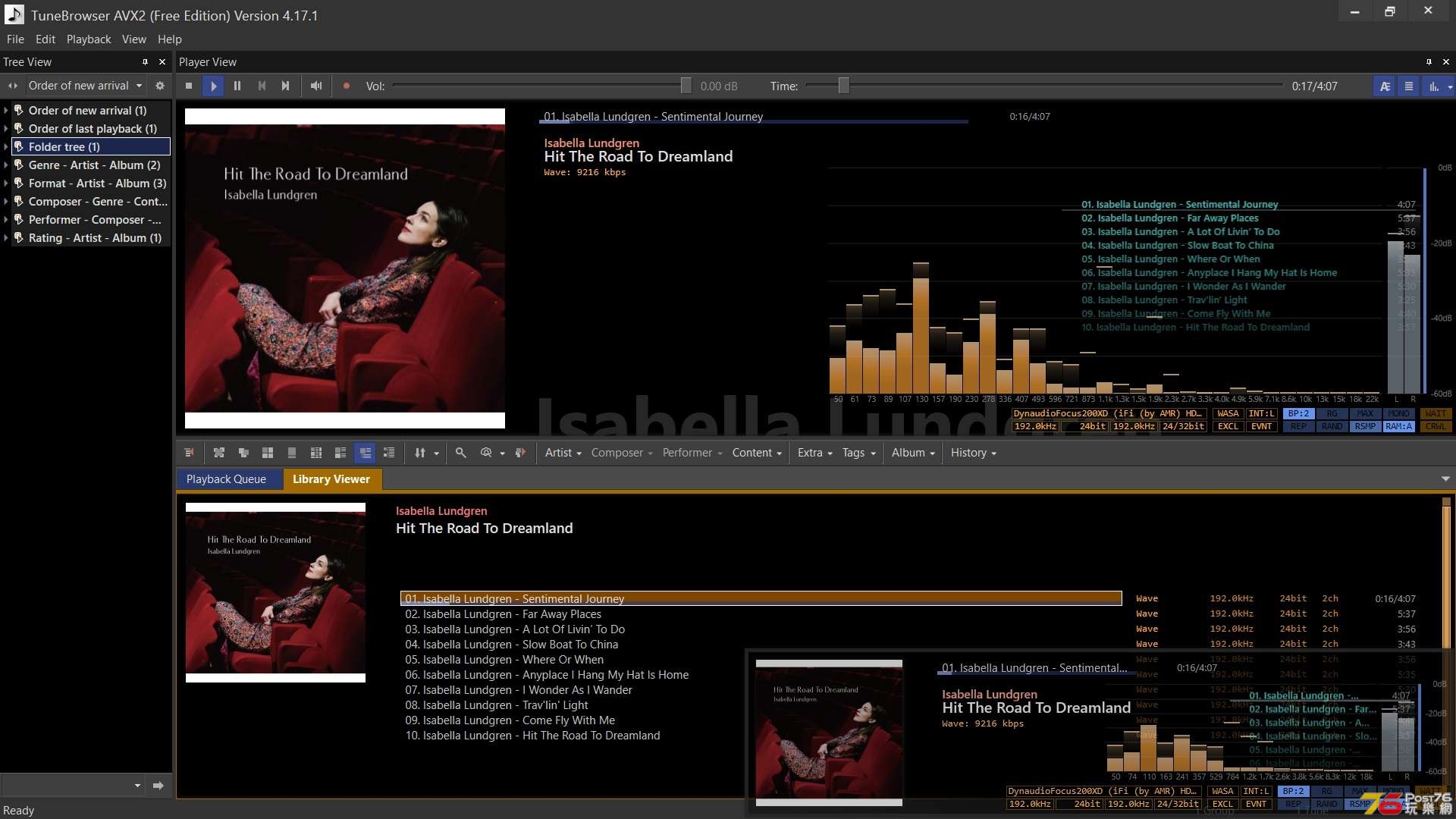The width and height of the screenshot is (1456, 819).
Task: Select the indented list view icon
Action: [x=389, y=453]
